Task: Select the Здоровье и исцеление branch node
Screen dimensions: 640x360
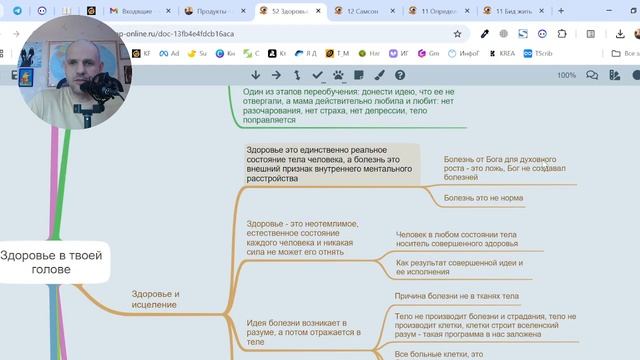Action: [155, 299]
